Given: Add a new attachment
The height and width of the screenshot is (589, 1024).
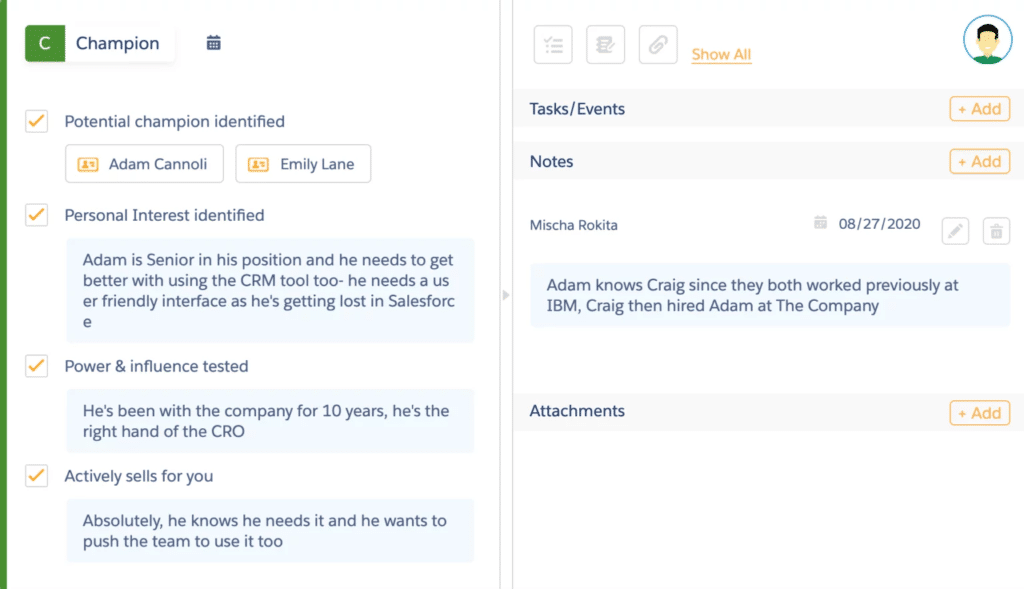Looking at the screenshot, I should pos(980,413).
